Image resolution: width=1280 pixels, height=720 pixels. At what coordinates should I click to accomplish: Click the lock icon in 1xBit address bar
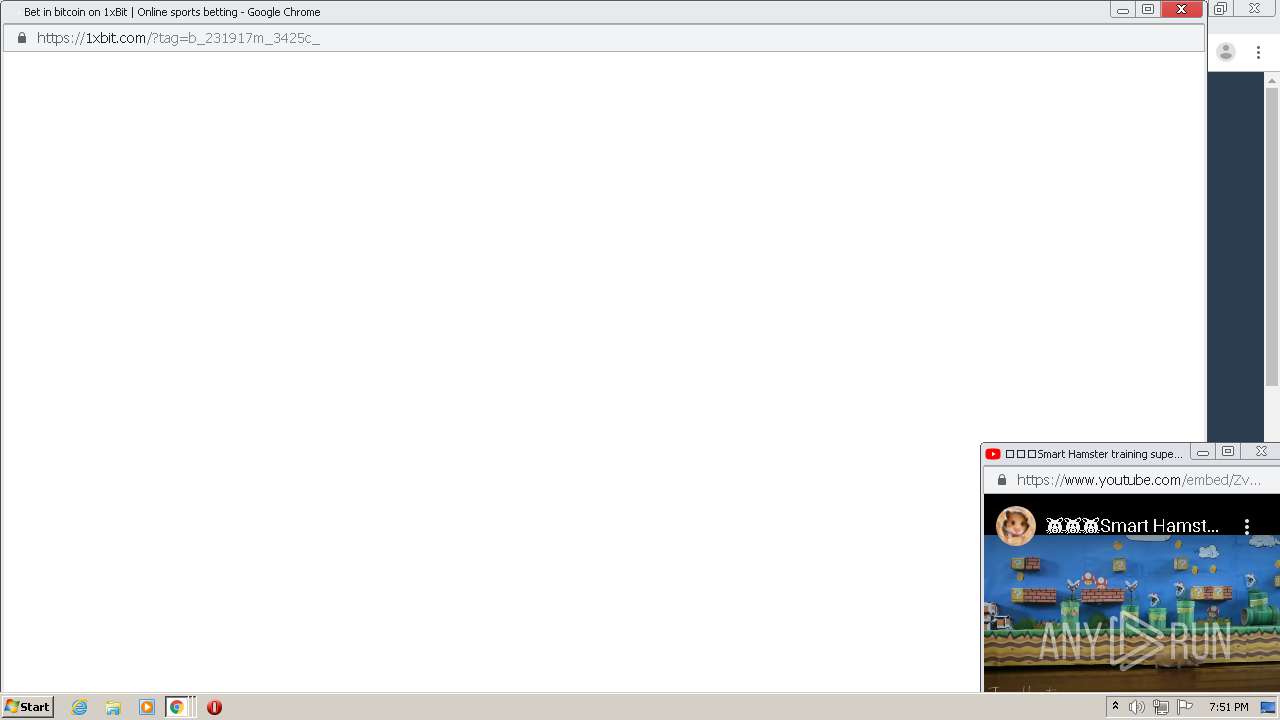[21, 38]
